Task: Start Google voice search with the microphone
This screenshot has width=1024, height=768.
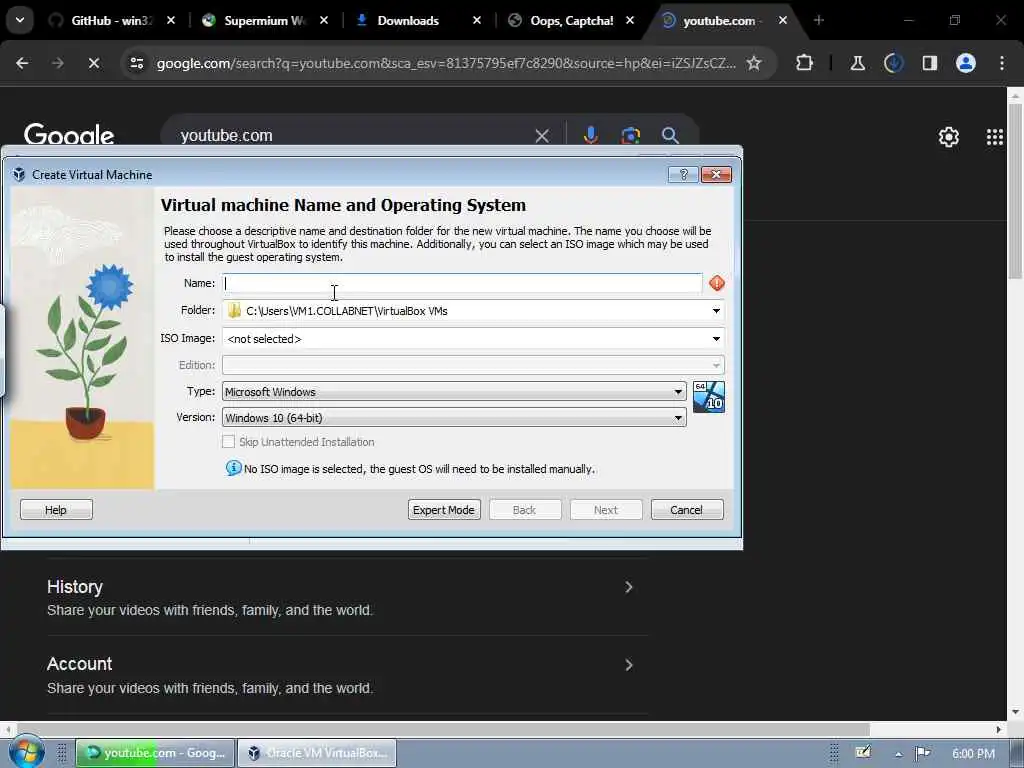Action: 590,135
